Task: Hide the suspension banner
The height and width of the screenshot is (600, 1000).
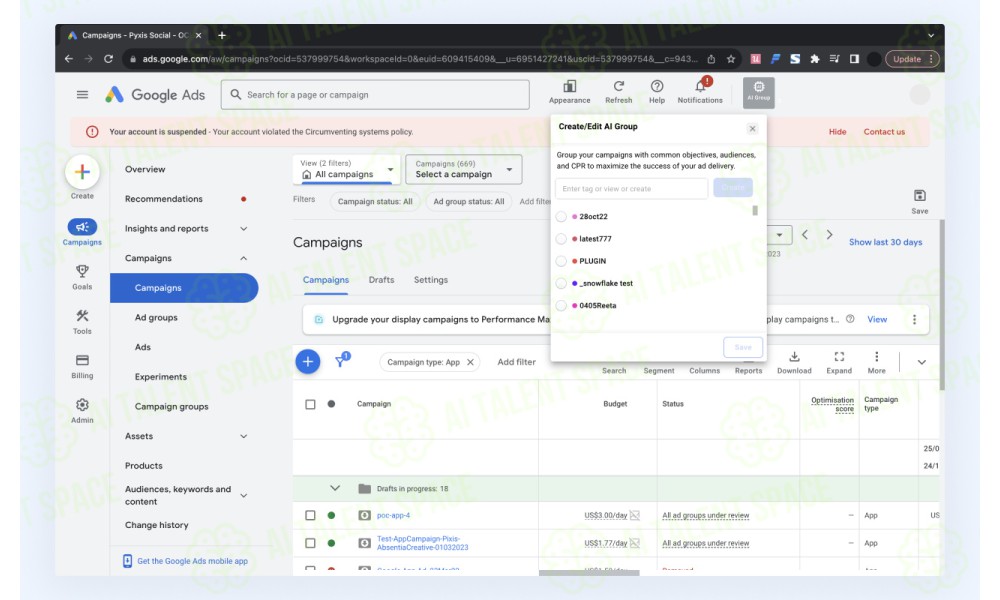Action: 837,132
